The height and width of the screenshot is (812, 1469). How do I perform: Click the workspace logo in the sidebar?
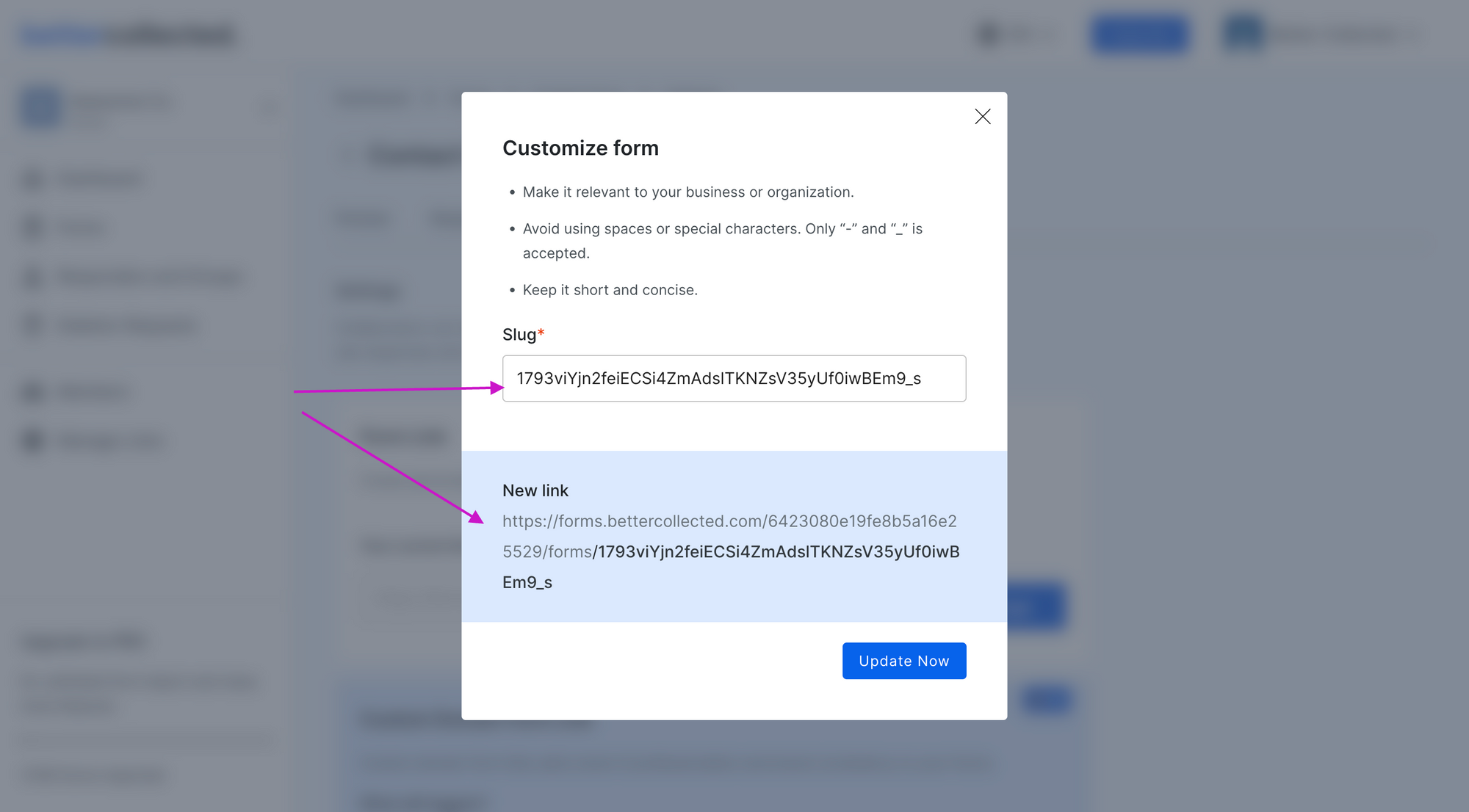(x=40, y=107)
